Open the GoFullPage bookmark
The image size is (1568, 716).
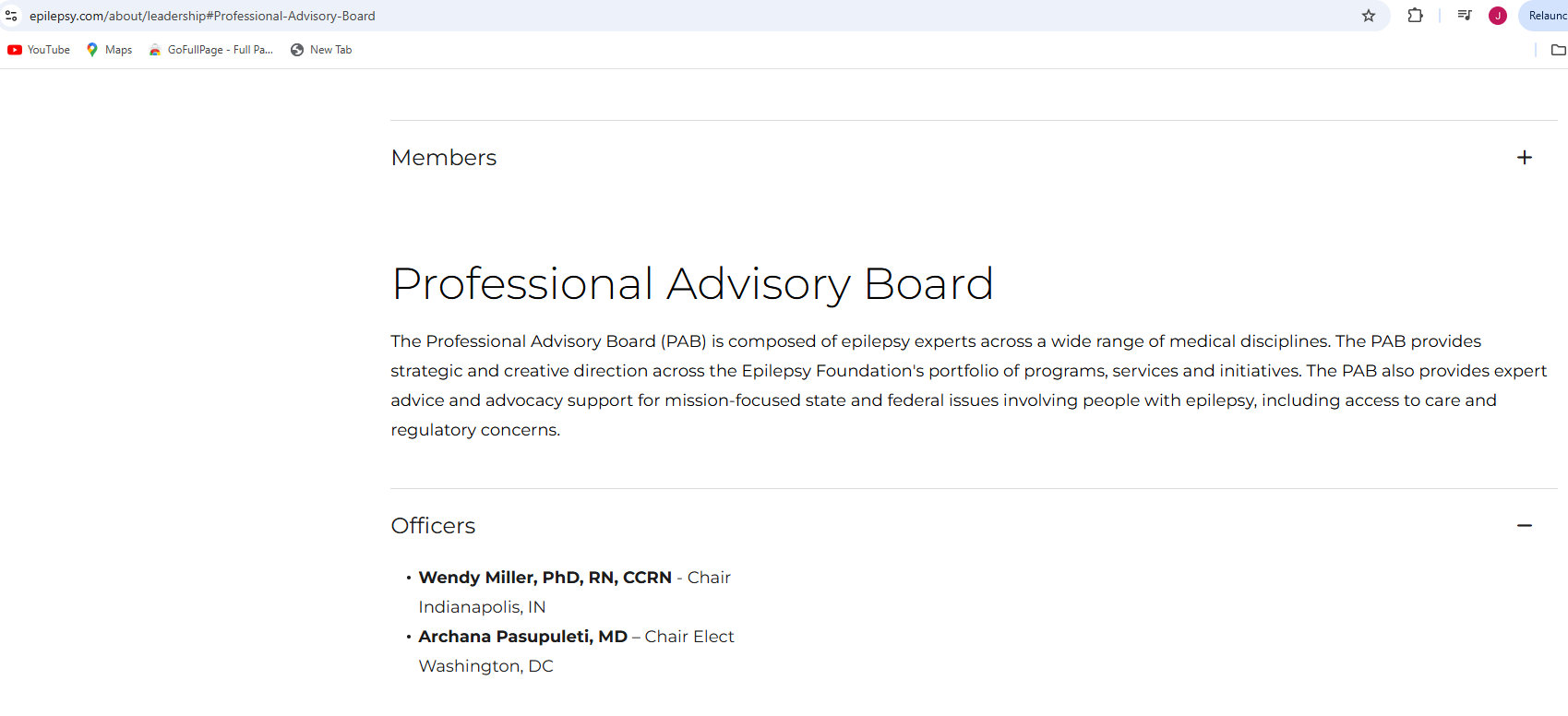pos(211,50)
